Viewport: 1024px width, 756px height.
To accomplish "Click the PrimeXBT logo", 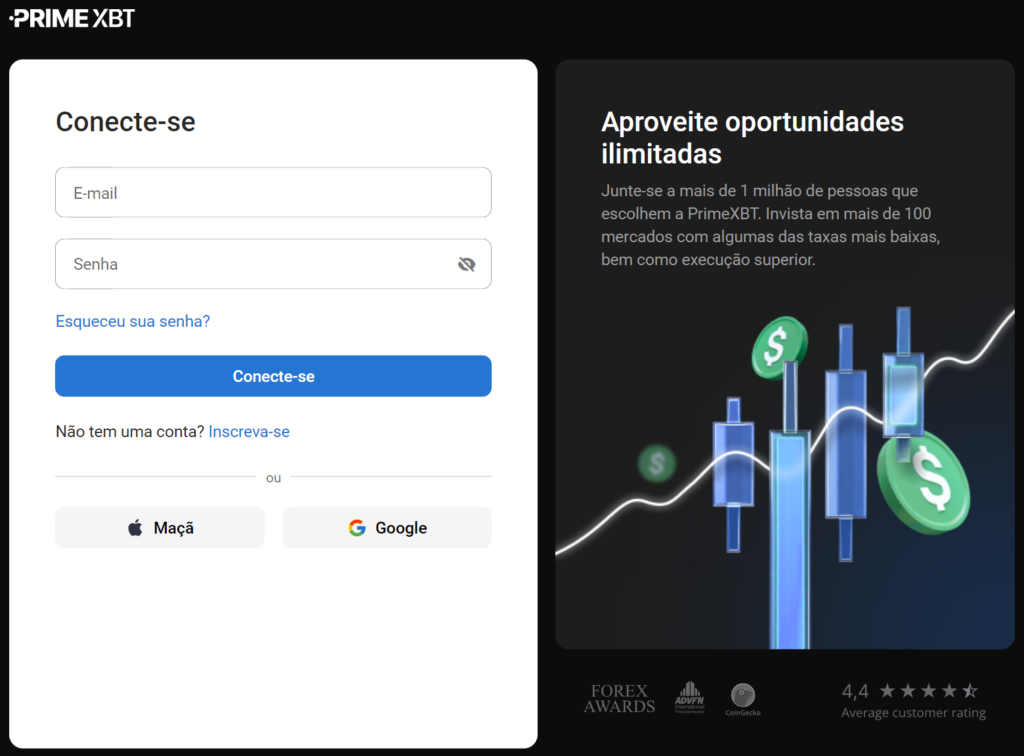I will (70, 17).
